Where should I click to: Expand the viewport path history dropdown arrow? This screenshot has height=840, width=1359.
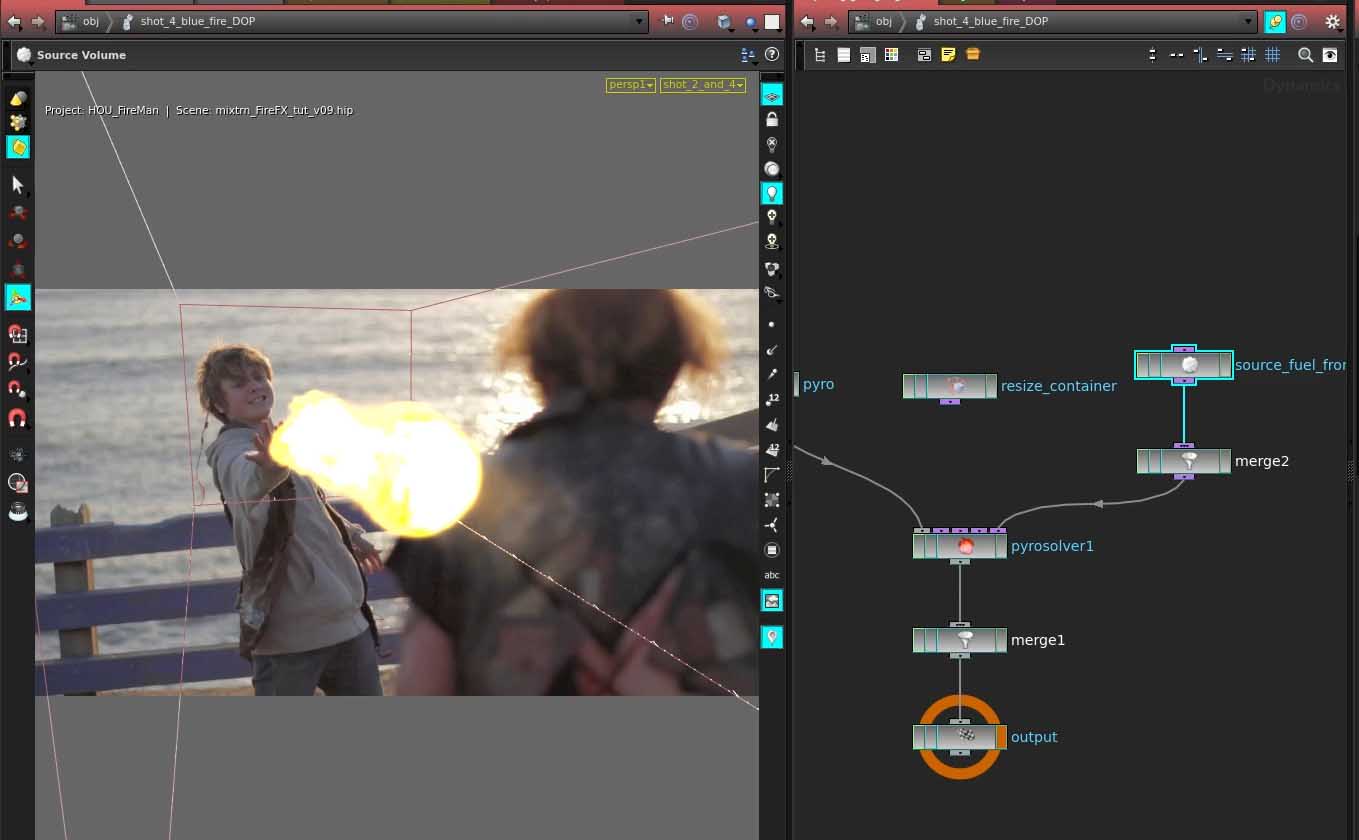tap(640, 21)
